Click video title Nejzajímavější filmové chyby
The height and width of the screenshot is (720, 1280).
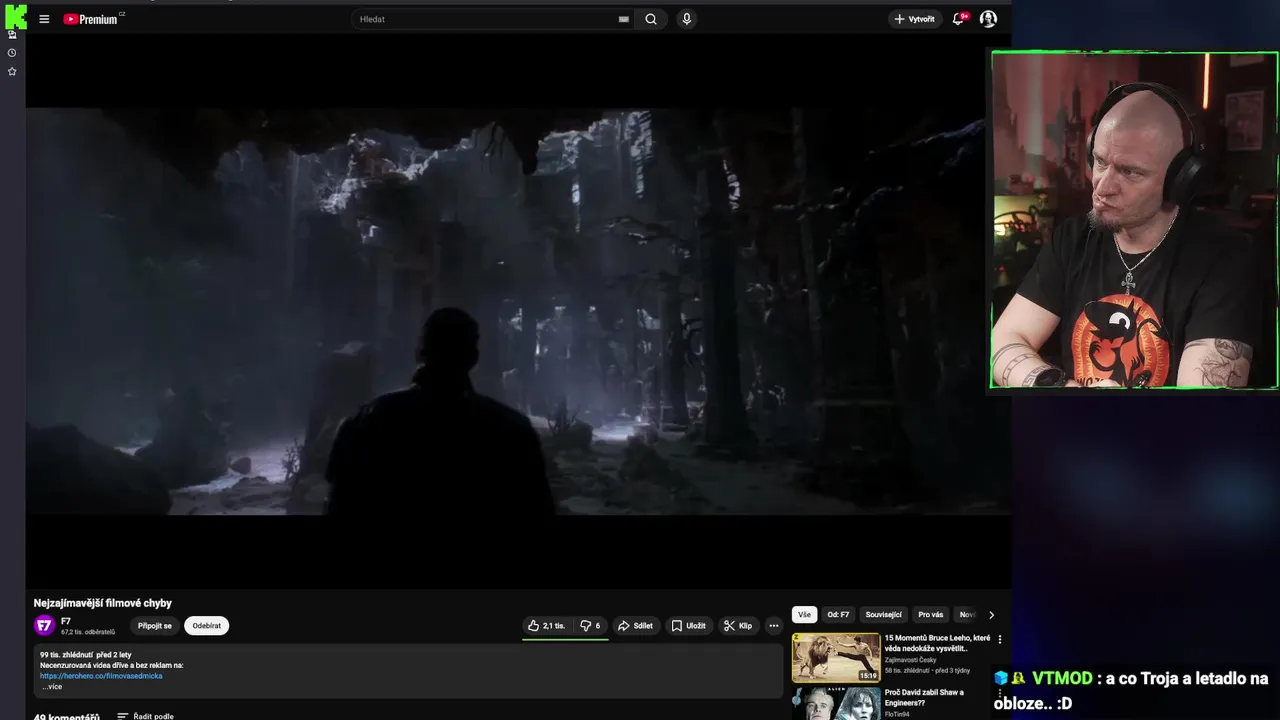103,603
